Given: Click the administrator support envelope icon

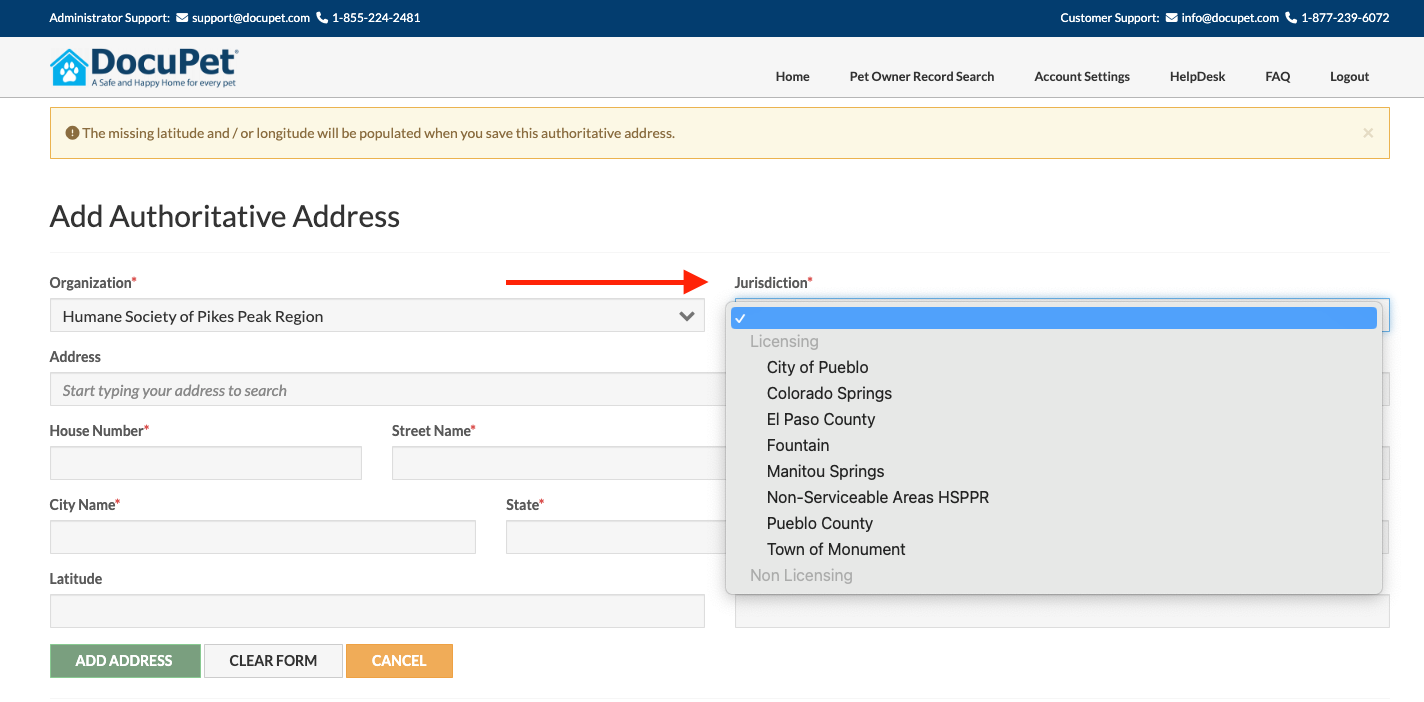Looking at the screenshot, I should click(182, 18).
